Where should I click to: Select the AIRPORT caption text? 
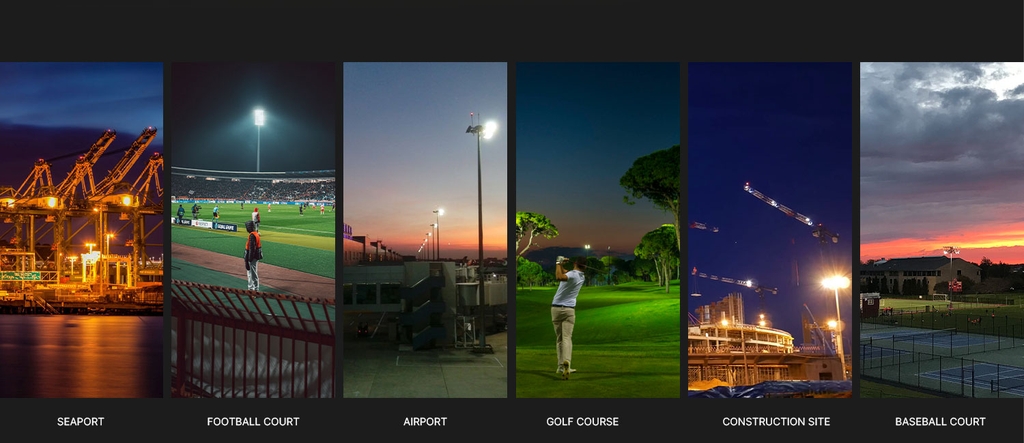pyautogui.click(x=425, y=422)
